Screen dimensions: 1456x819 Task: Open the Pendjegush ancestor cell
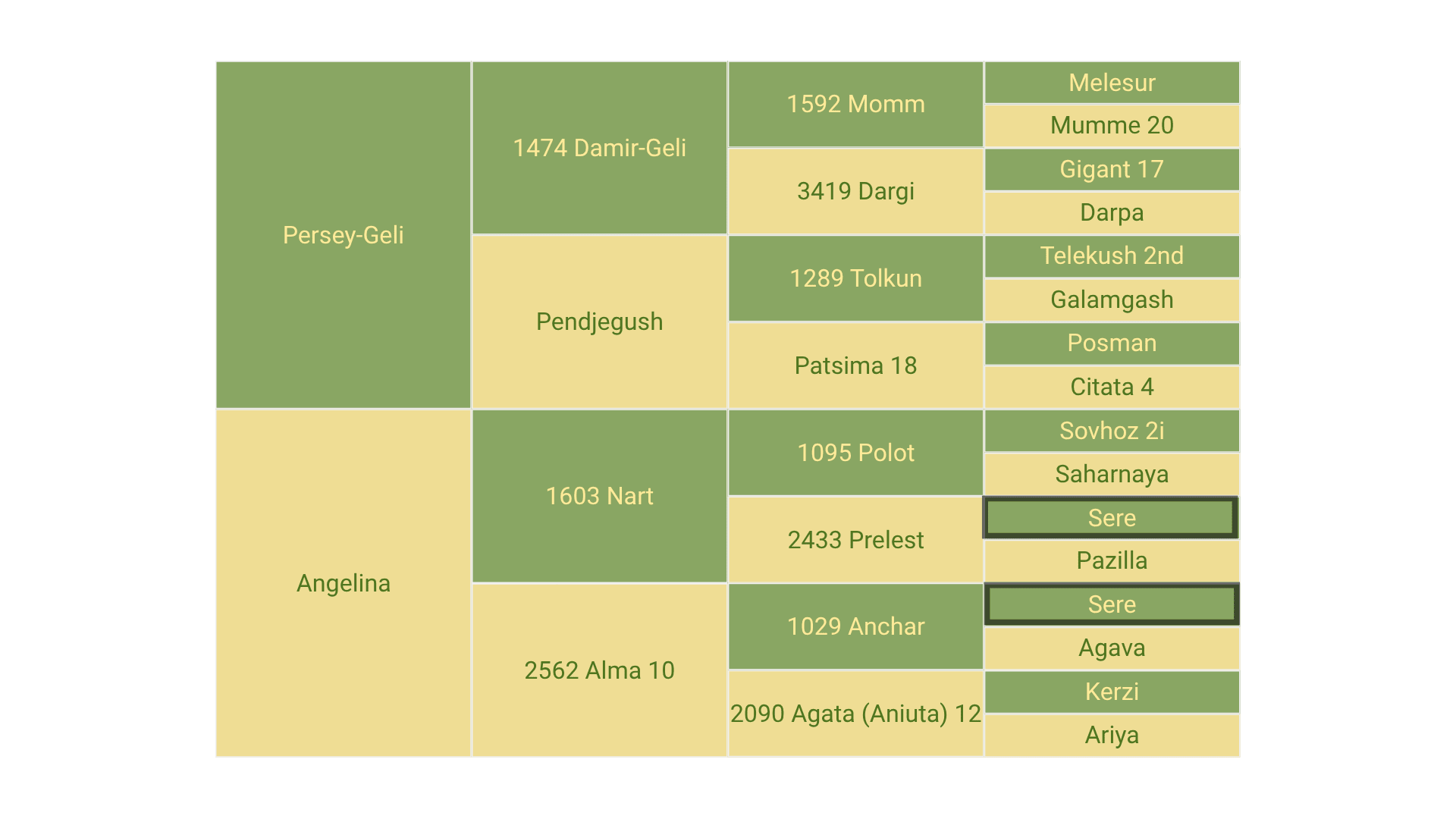(600, 322)
